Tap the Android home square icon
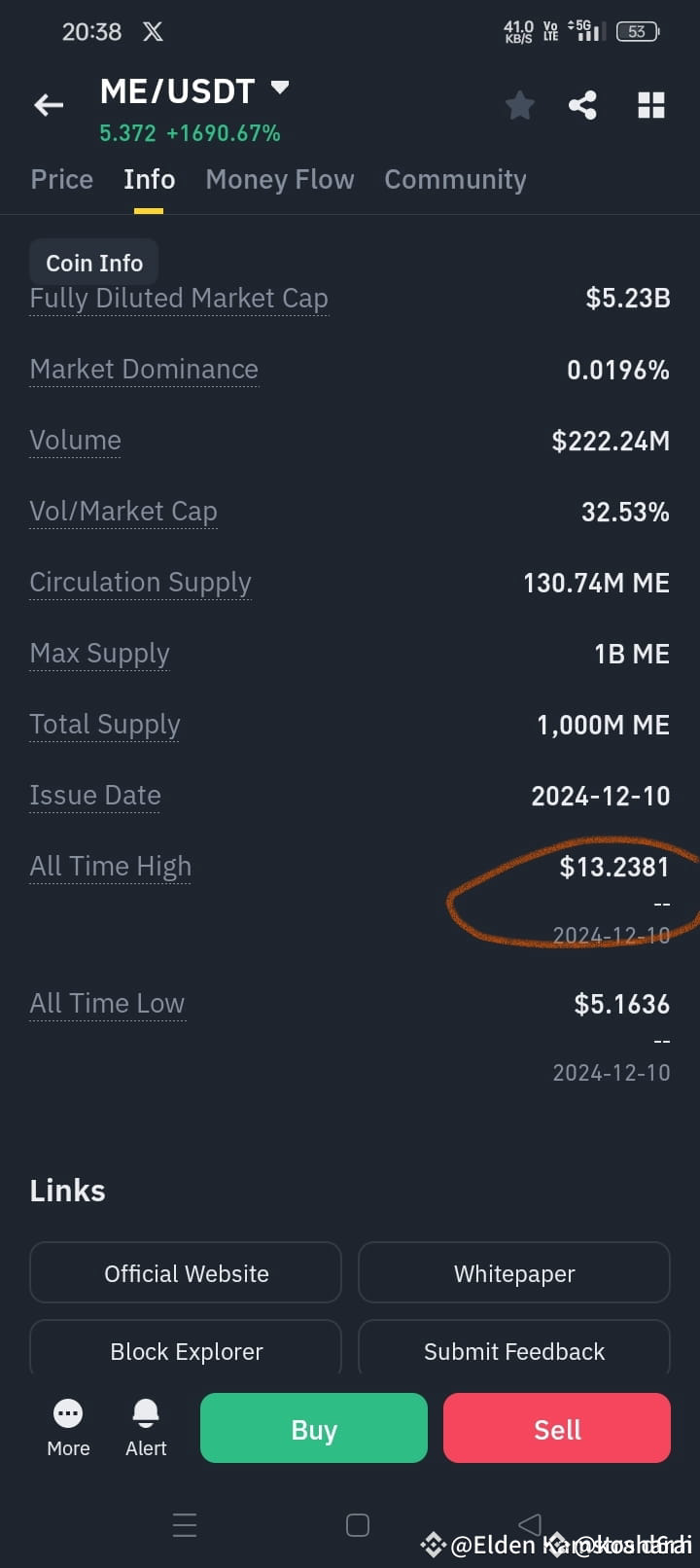The width and height of the screenshot is (700, 1568). coord(358,1525)
